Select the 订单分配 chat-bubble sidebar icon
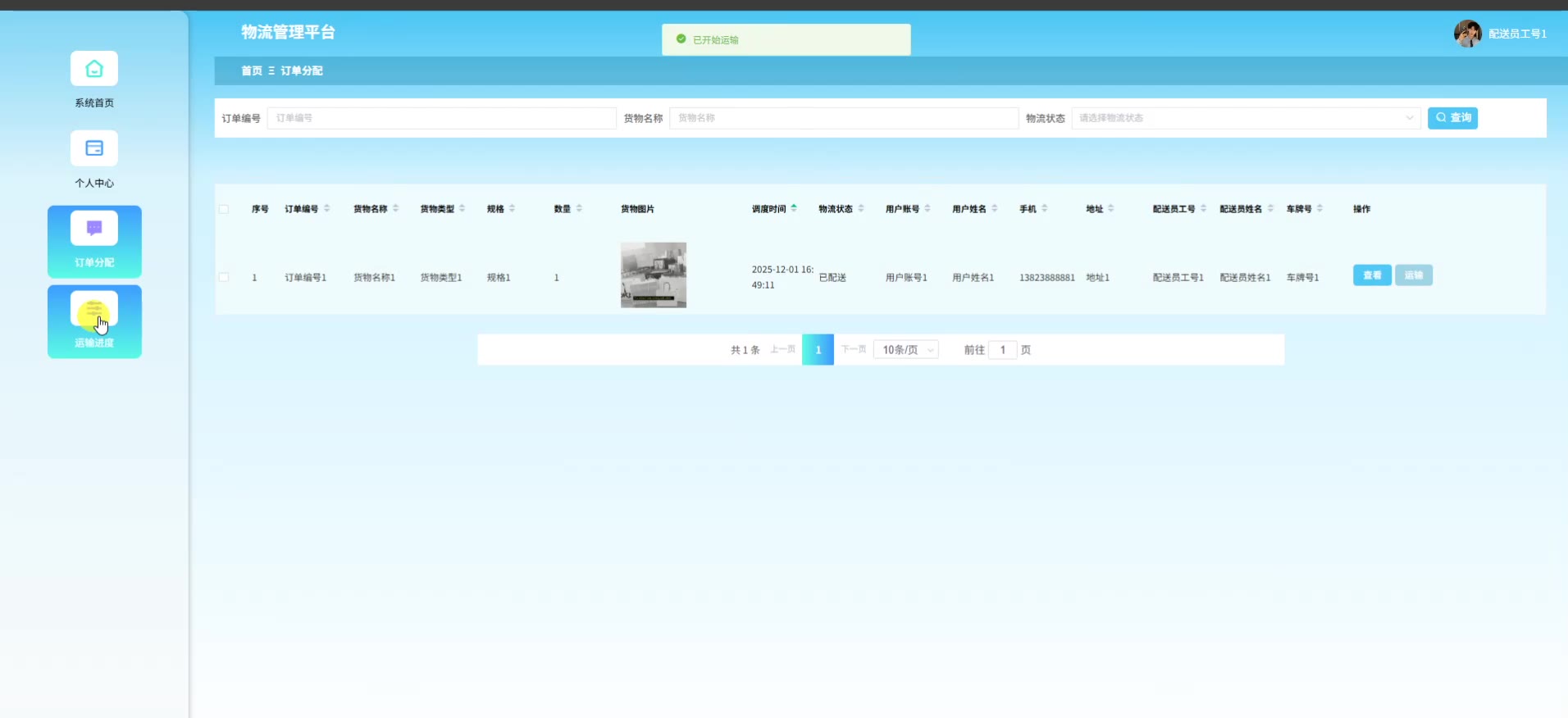1568x718 pixels. (x=94, y=228)
